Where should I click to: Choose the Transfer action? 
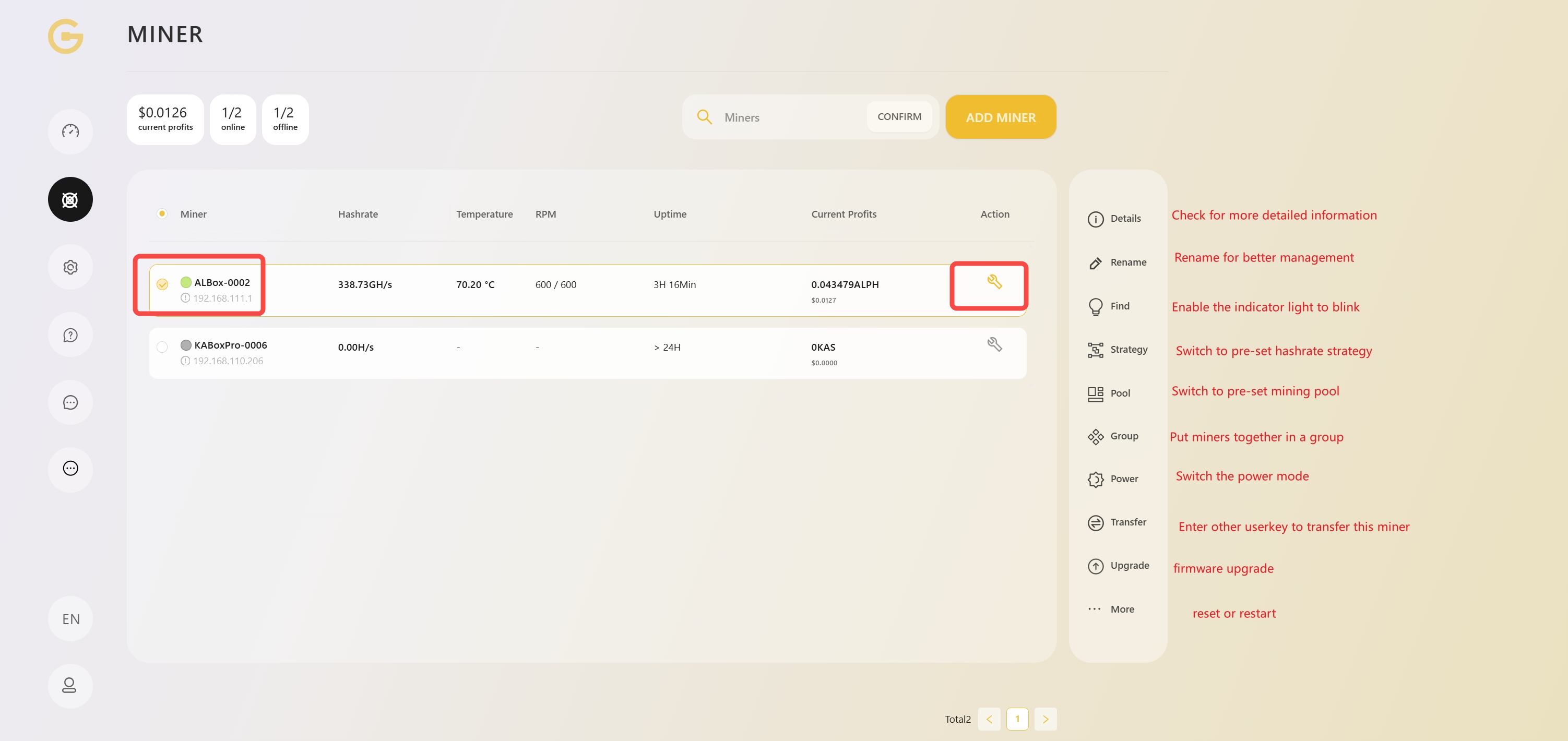coord(1117,522)
